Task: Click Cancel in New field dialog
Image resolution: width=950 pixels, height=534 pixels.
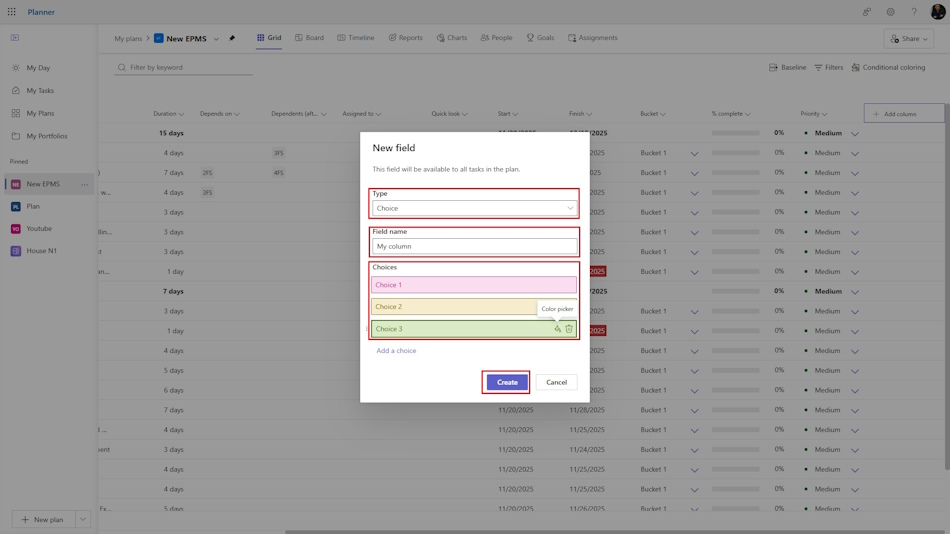Action: click(x=556, y=382)
